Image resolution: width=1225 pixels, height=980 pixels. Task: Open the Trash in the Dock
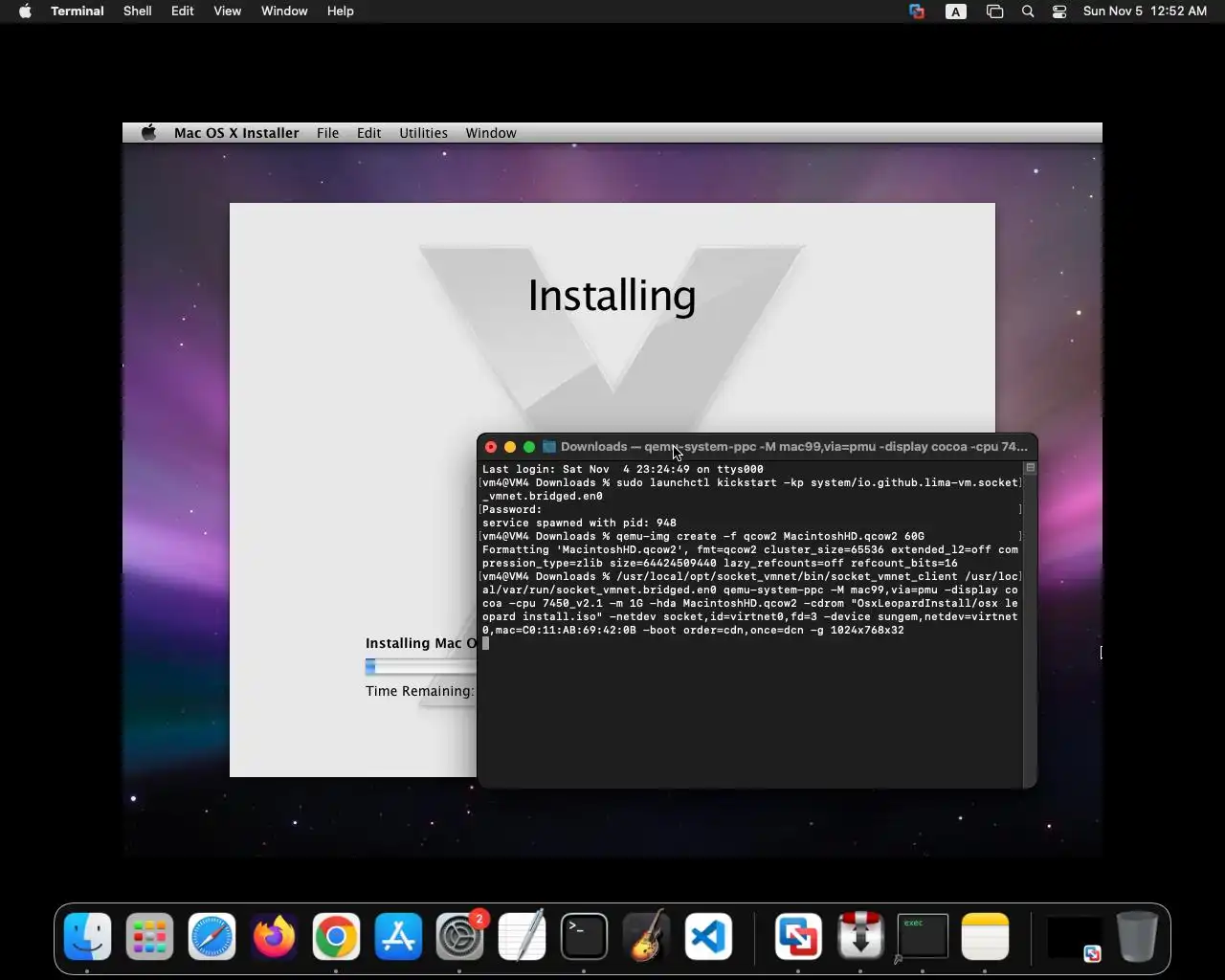tap(1137, 936)
